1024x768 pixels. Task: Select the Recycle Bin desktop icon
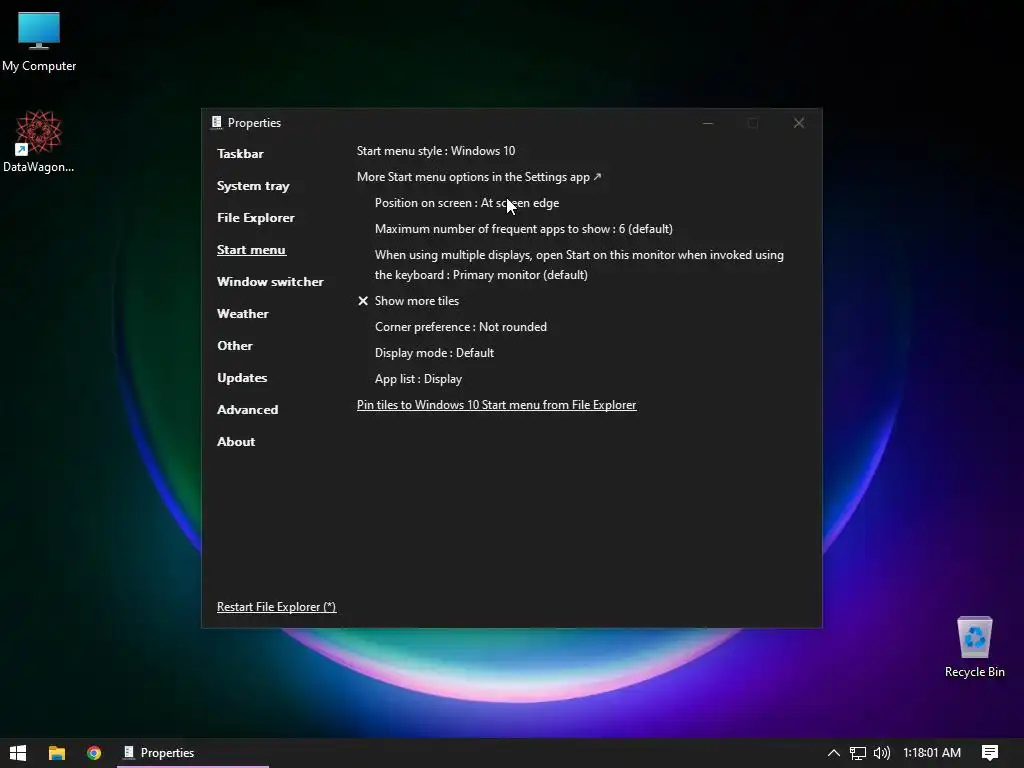click(x=974, y=647)
